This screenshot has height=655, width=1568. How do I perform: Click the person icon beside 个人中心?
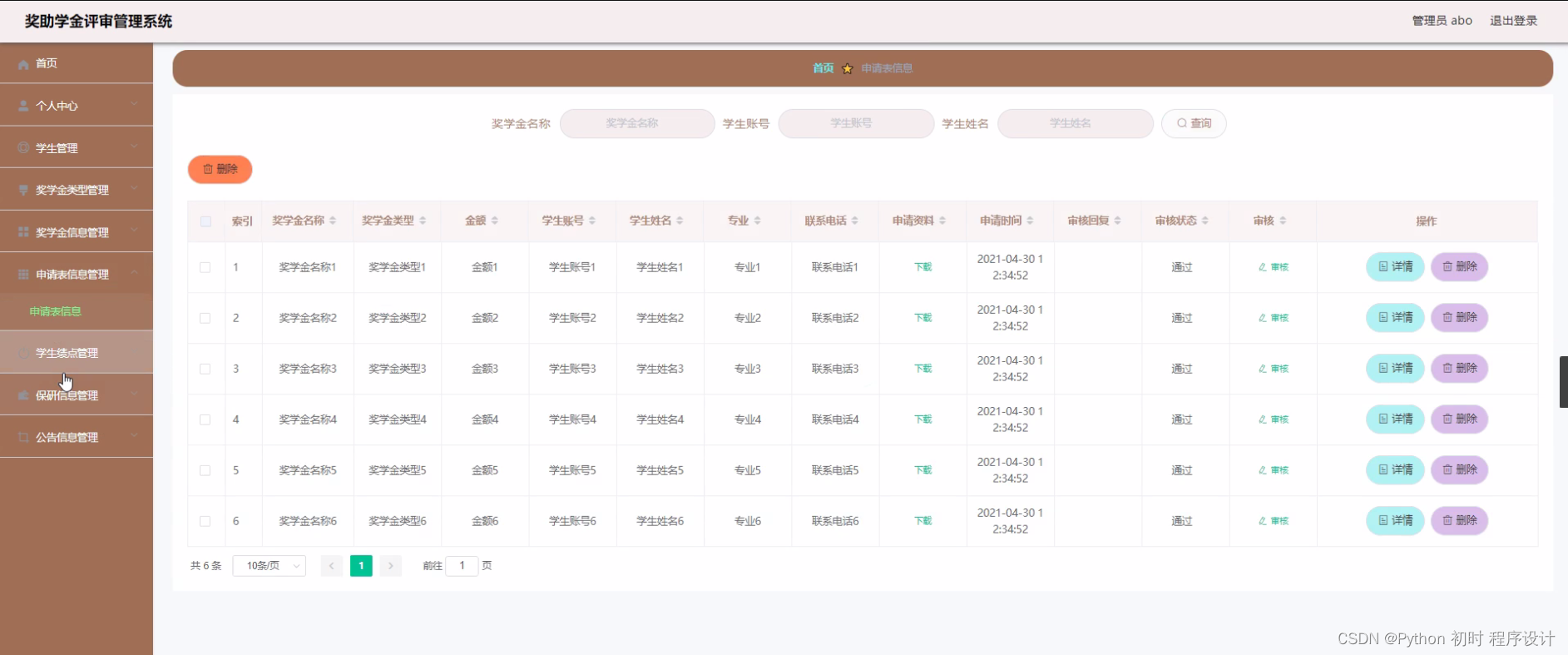click(23, 107)
